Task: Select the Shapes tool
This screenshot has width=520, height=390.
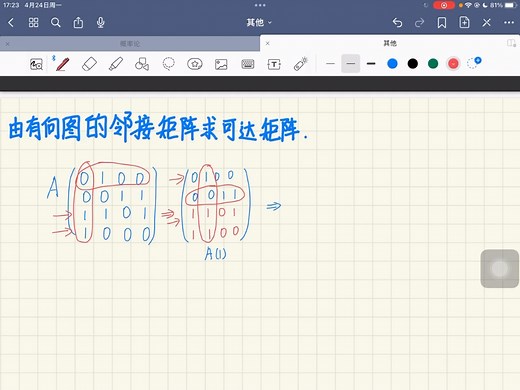Action: [142, 64]
